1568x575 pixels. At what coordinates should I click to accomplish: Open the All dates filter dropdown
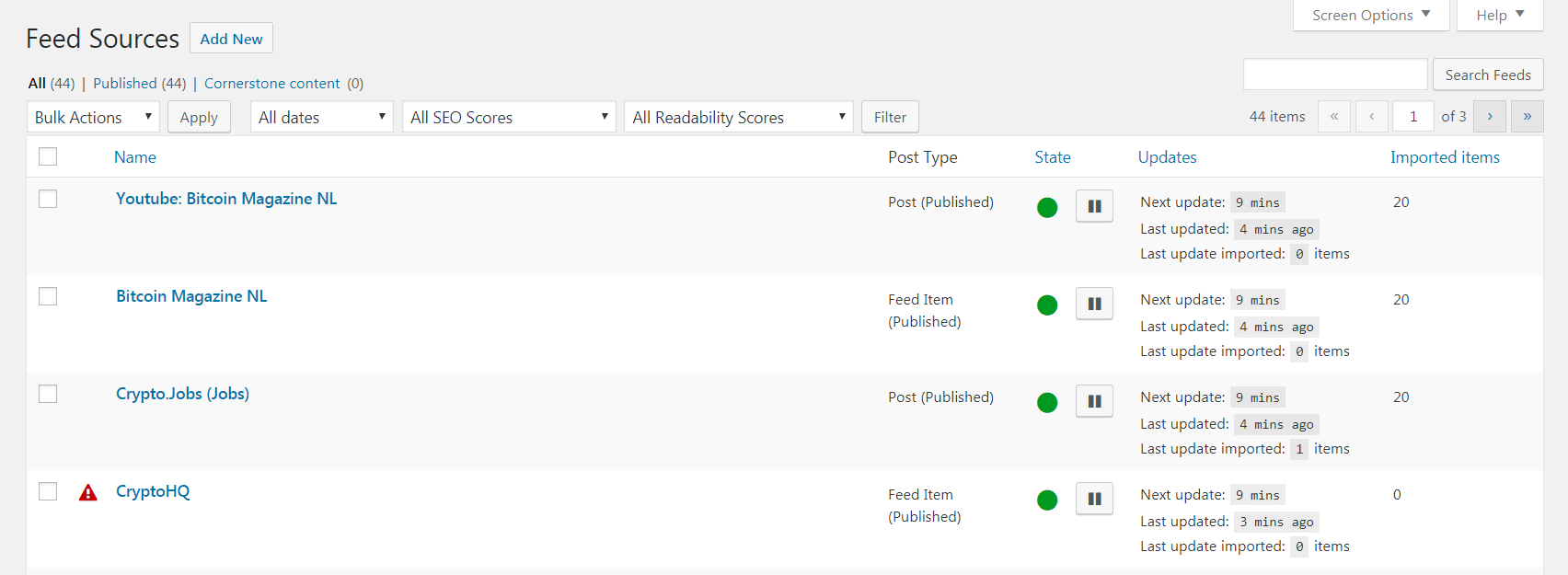point(322,117)
